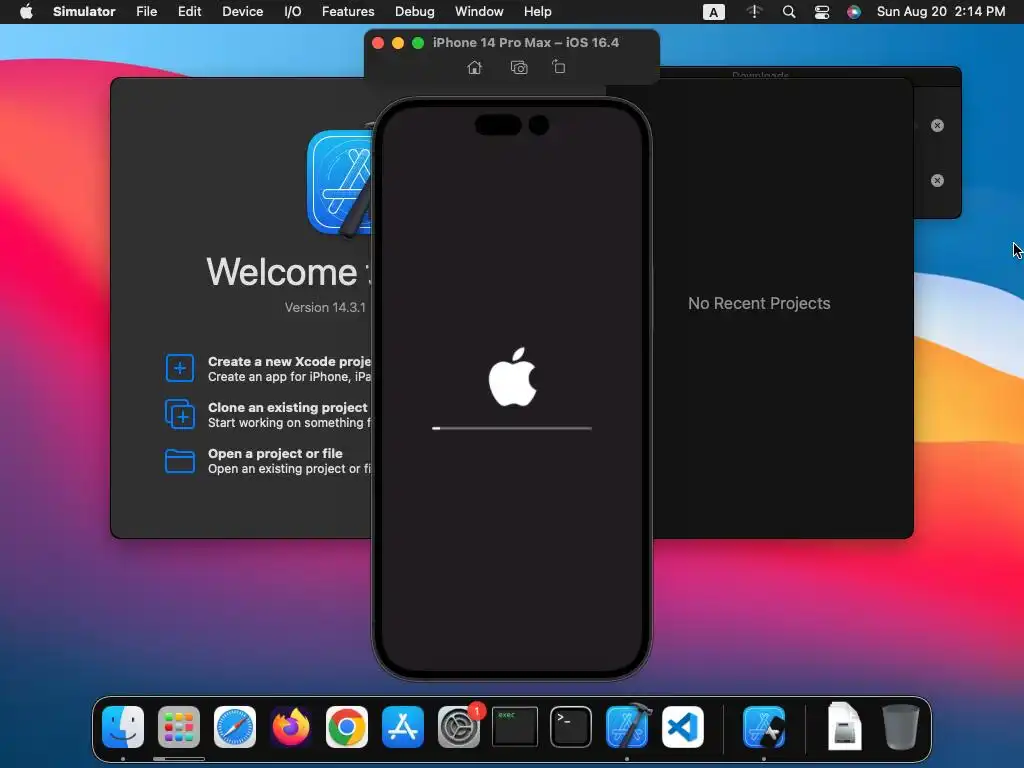Open the Simulator application menu

(x=84, y=12)
